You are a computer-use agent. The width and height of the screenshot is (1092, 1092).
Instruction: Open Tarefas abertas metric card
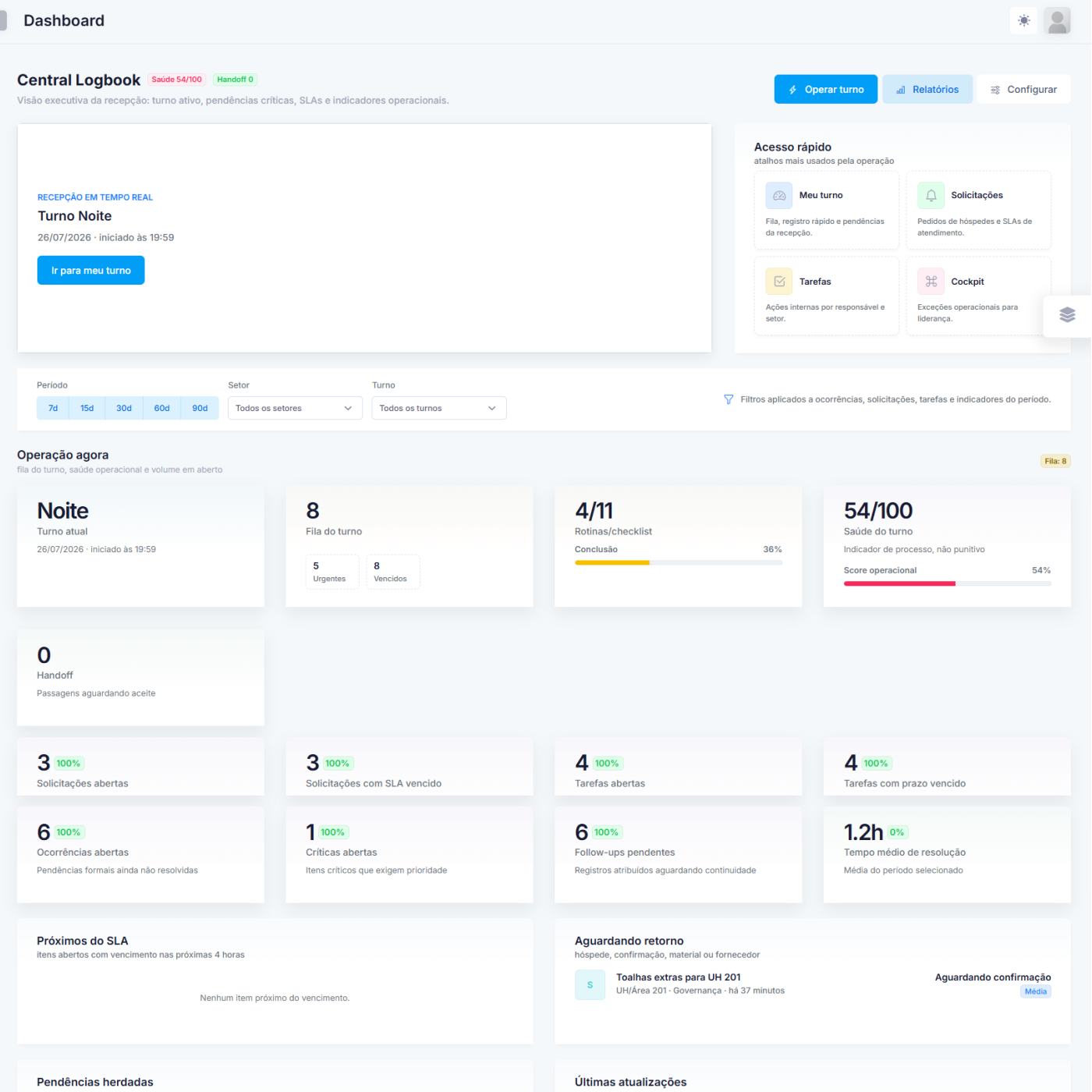click(x=679, y=768)
